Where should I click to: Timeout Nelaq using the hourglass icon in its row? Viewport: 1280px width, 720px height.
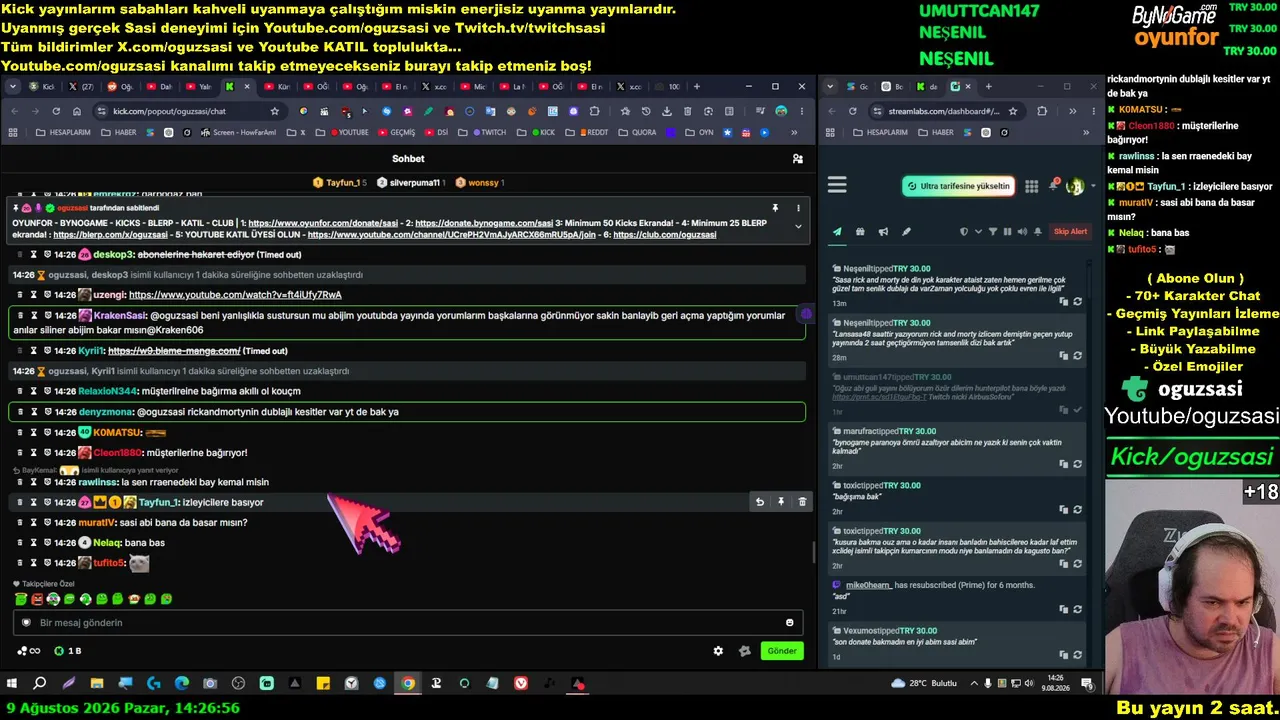[34, 543]
